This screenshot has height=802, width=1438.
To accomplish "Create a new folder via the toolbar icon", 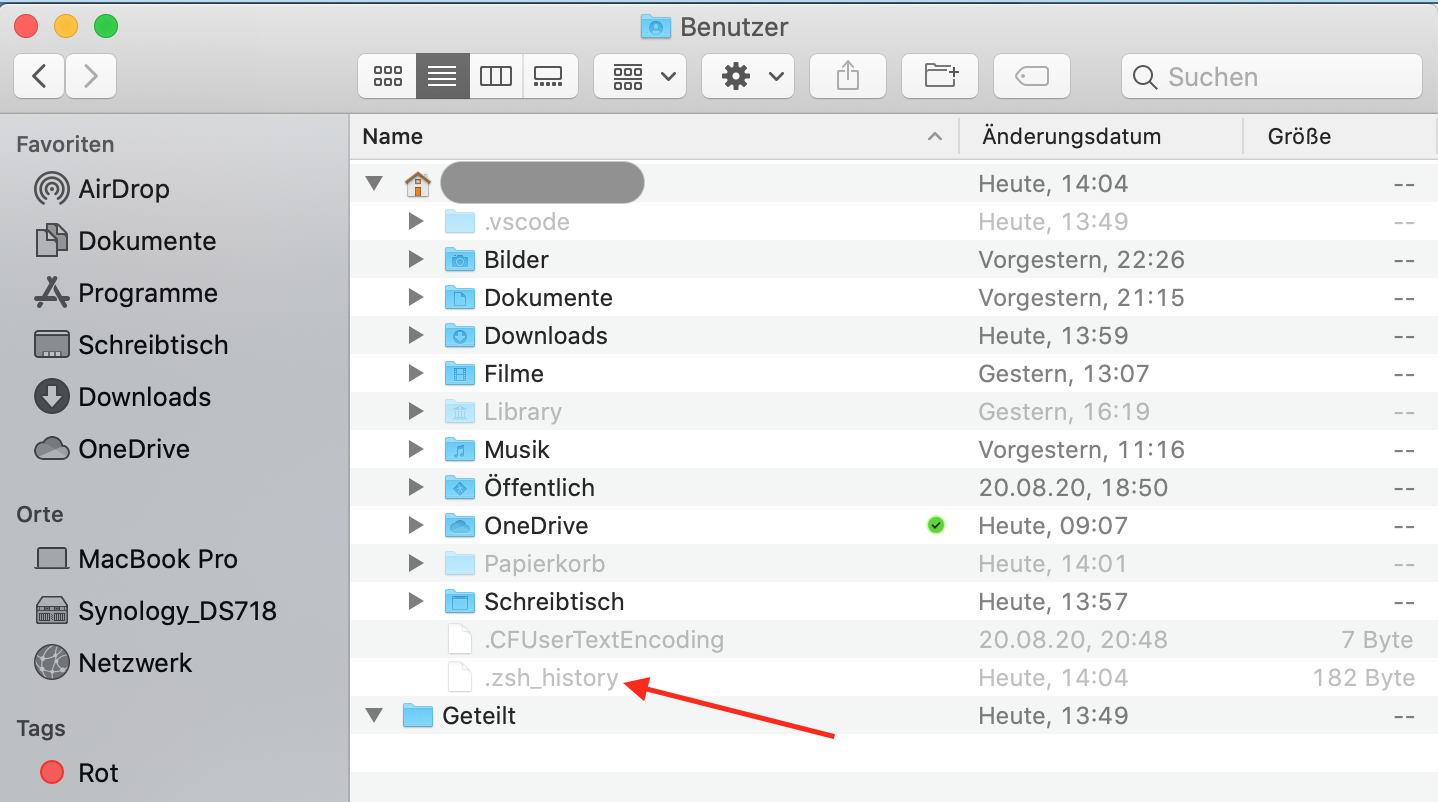I will coord(939,76).
